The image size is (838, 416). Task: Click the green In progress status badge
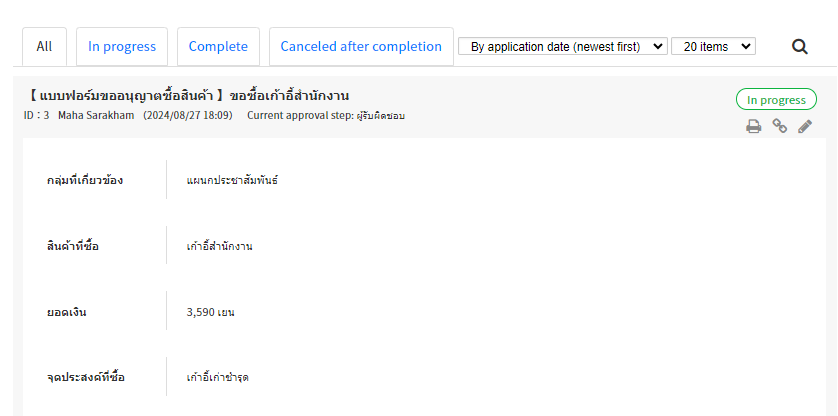pos(776,100)
